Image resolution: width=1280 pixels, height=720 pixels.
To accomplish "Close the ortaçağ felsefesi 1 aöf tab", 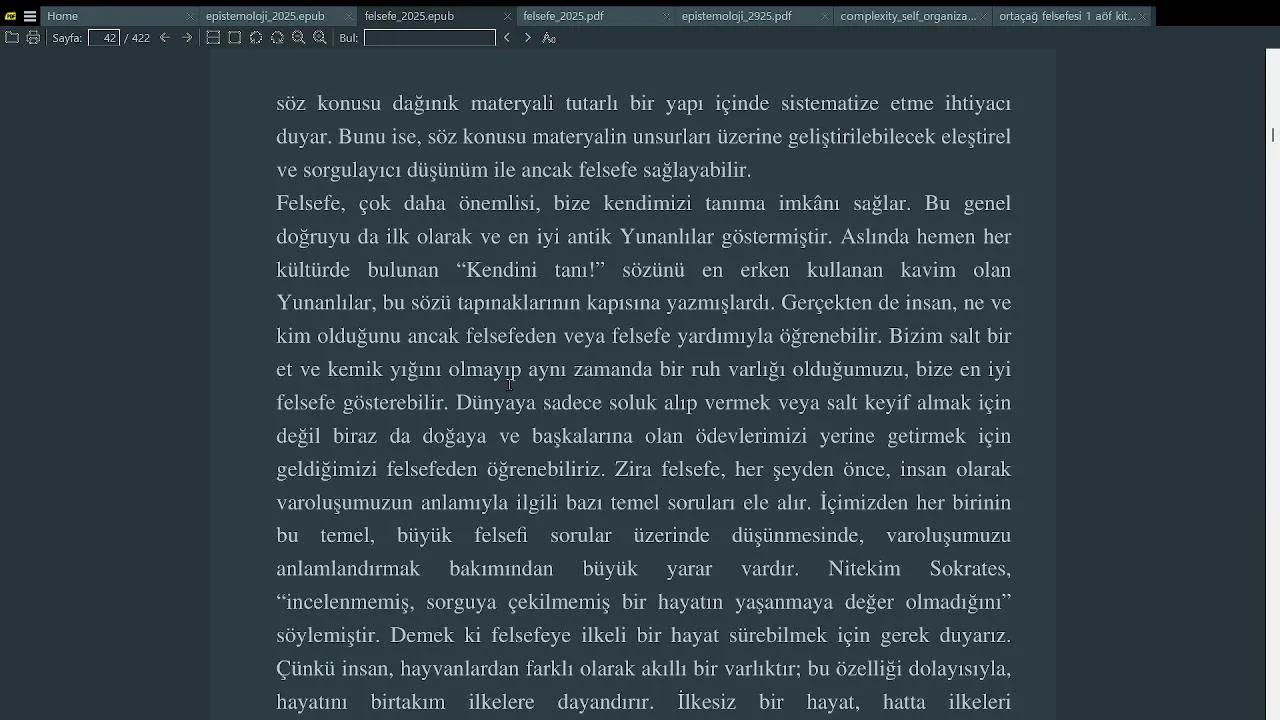I will click(1143, 16).
